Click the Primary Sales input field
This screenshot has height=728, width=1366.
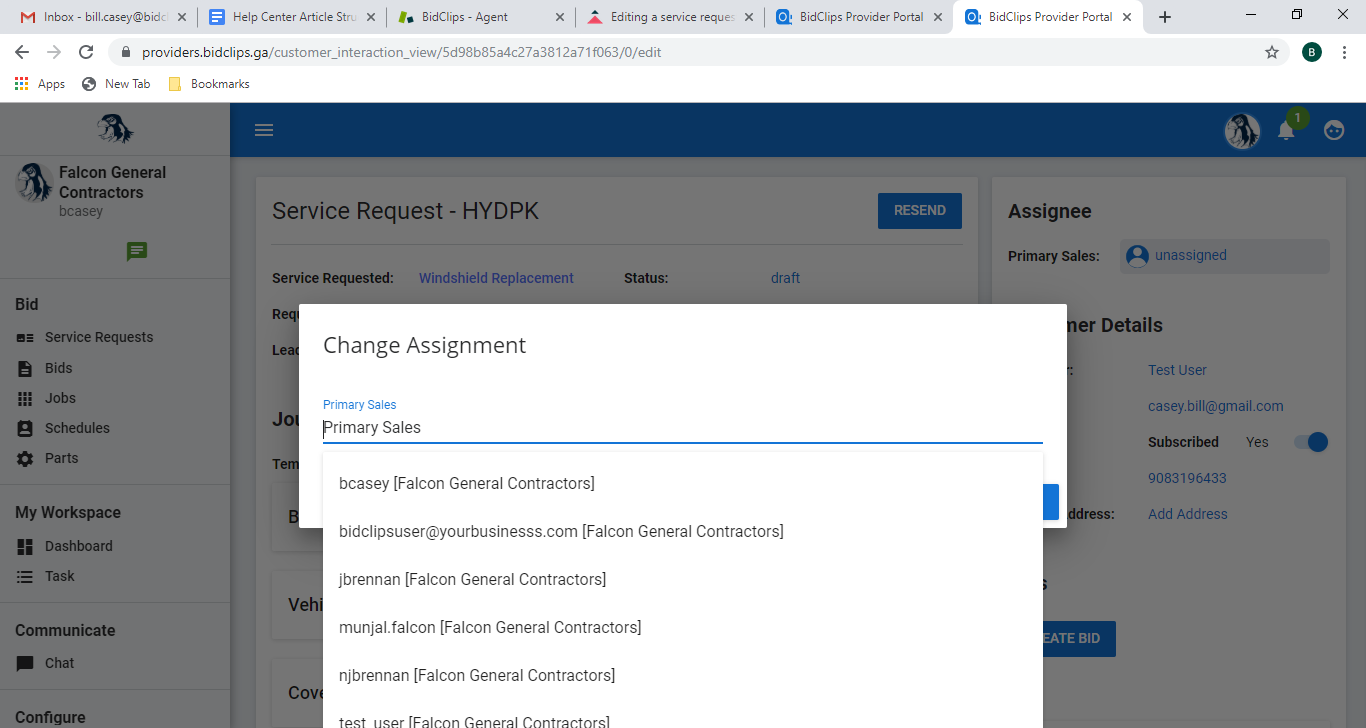683,428
